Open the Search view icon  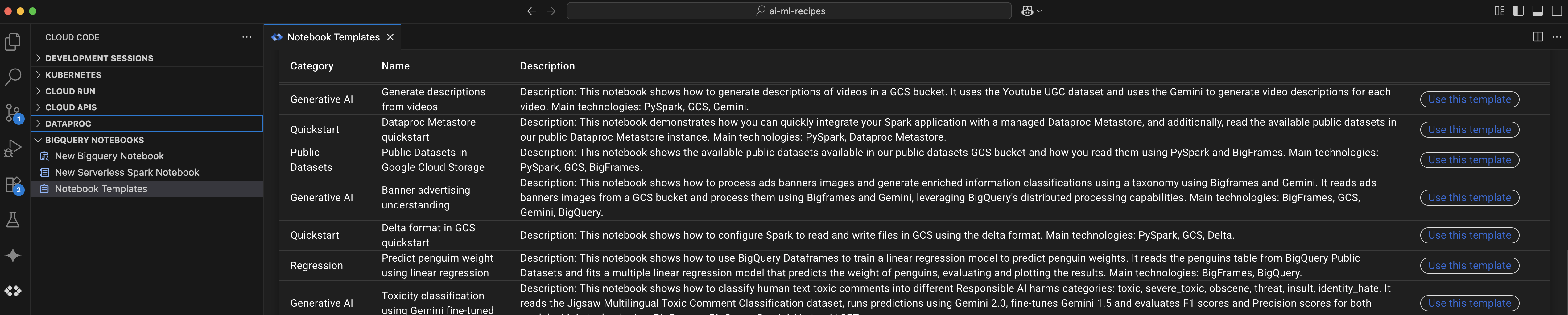click(13, 77)
